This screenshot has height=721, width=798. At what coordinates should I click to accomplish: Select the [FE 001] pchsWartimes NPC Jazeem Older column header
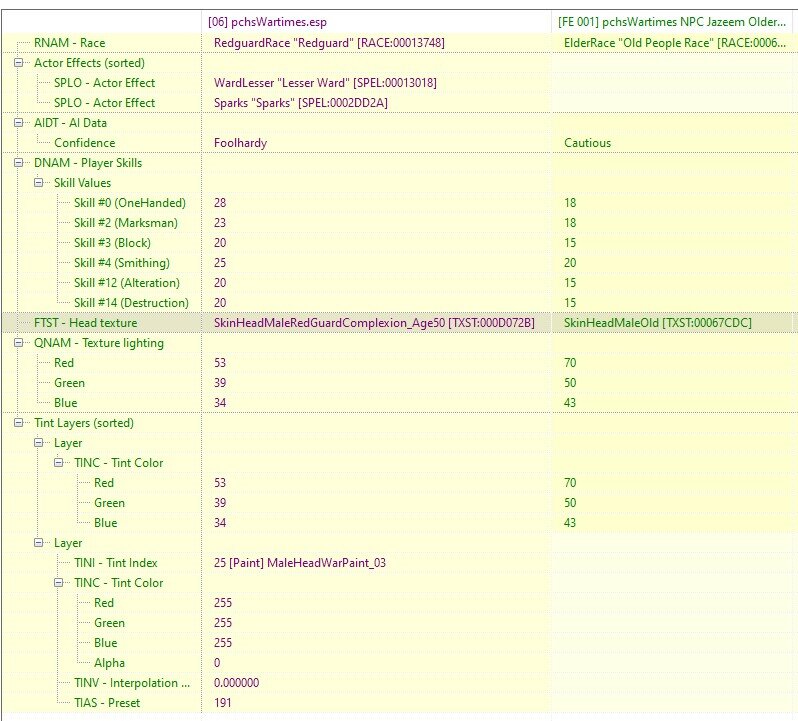672,22
